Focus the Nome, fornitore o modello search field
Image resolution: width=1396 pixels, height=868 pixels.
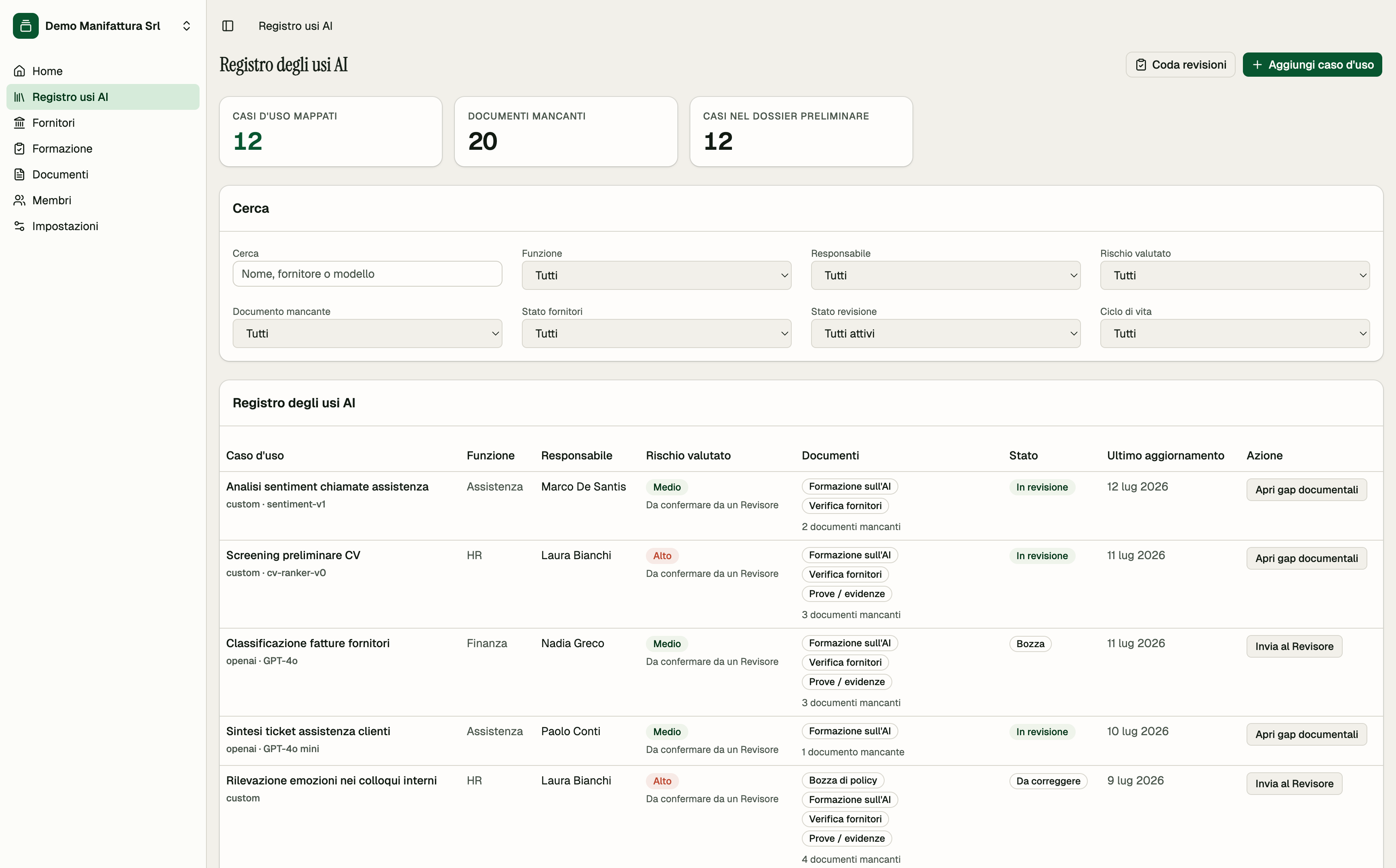tap(368, 274)
